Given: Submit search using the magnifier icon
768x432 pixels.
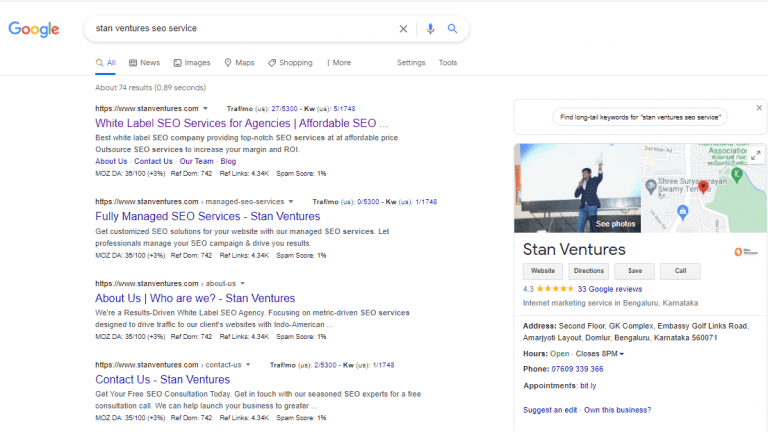Looking at the screenshot, I should [x=452, y=29].
